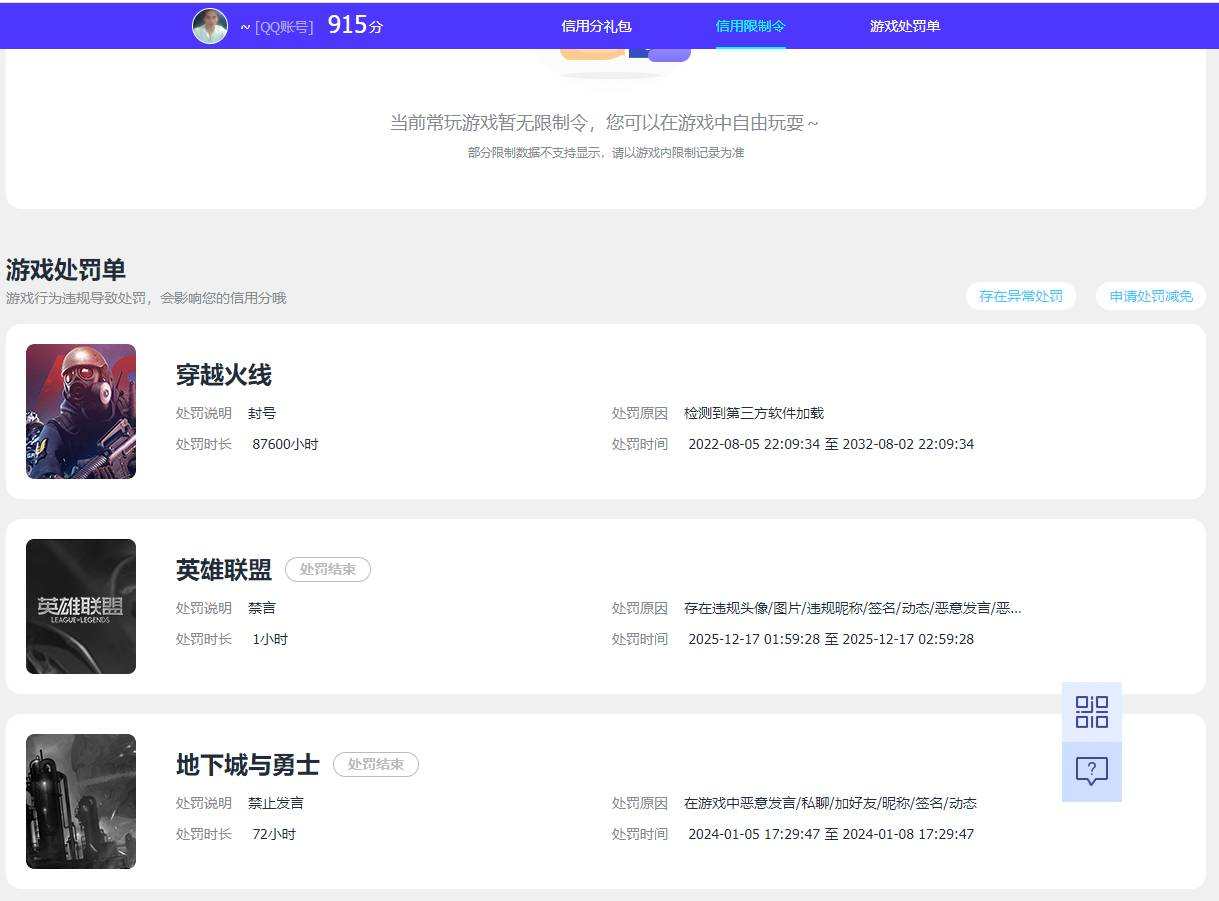Screen dimensions: 1219x901
Task: Click the 在游戏中恶意发言 penalty reason text
Action: [830, 803]
